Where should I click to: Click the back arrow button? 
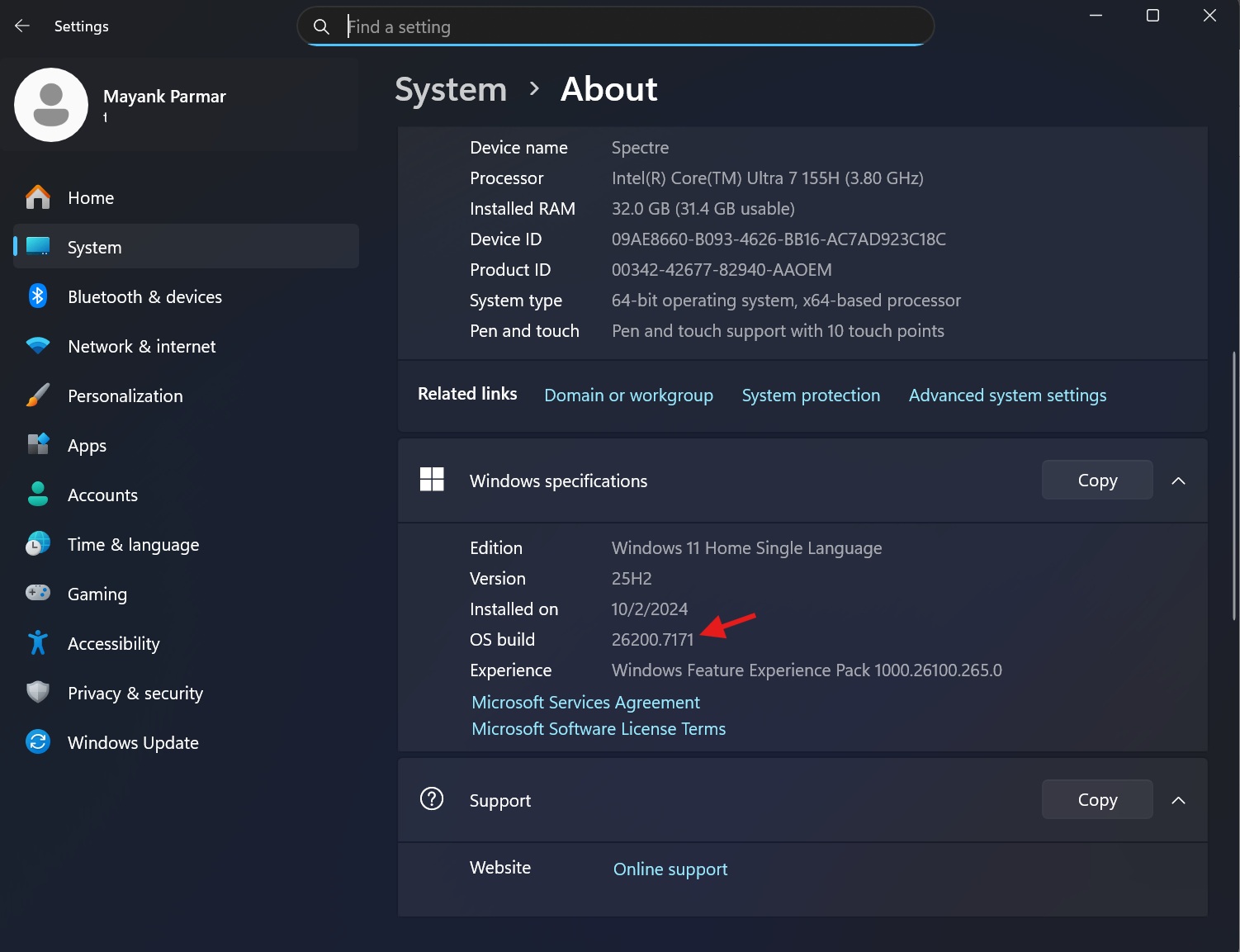click(21, 26)
